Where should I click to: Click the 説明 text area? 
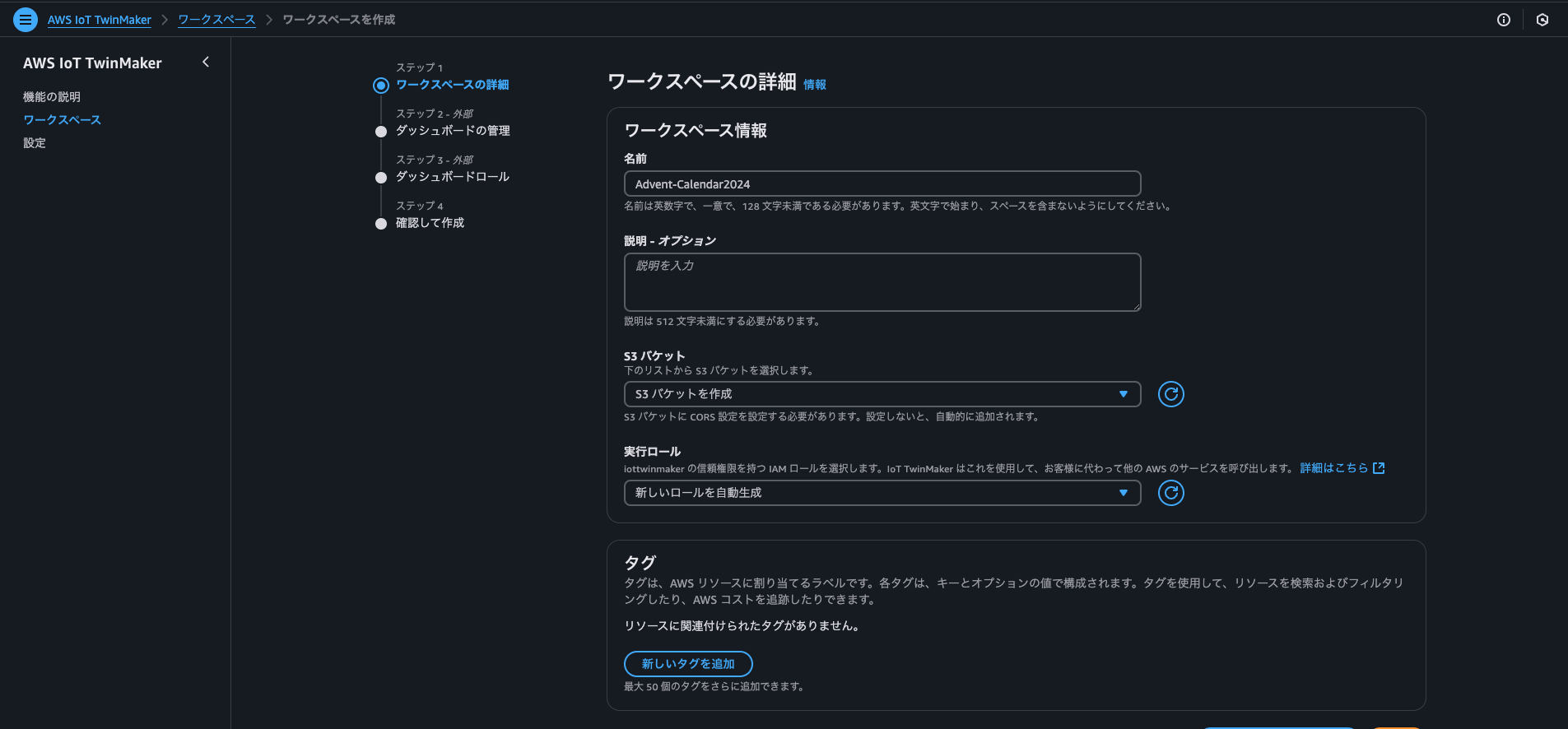[882, 282]
